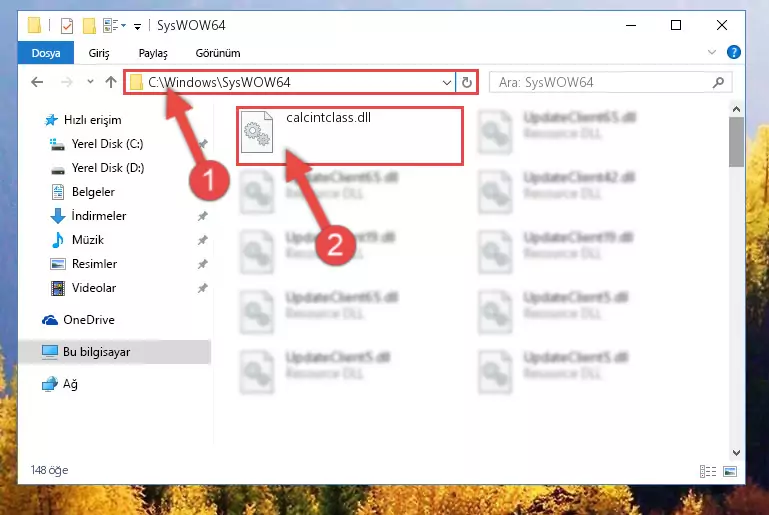Open the Paylaş ribbon tab
769x515 pixels.
click(153, 53)
